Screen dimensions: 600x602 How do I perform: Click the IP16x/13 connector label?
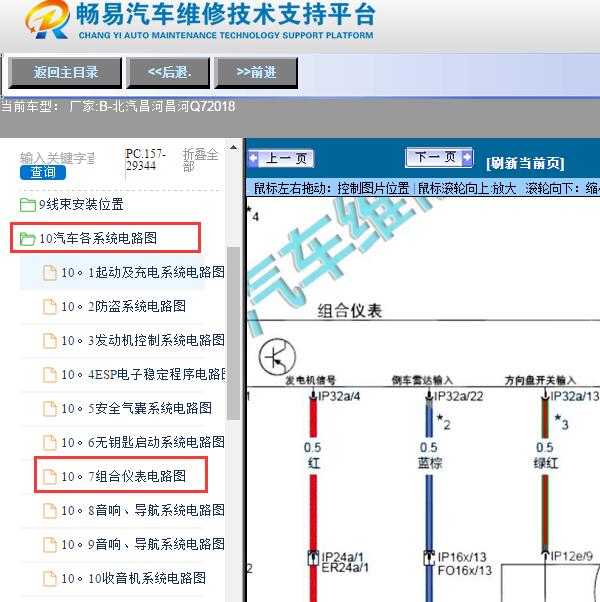tap(462, 557)
